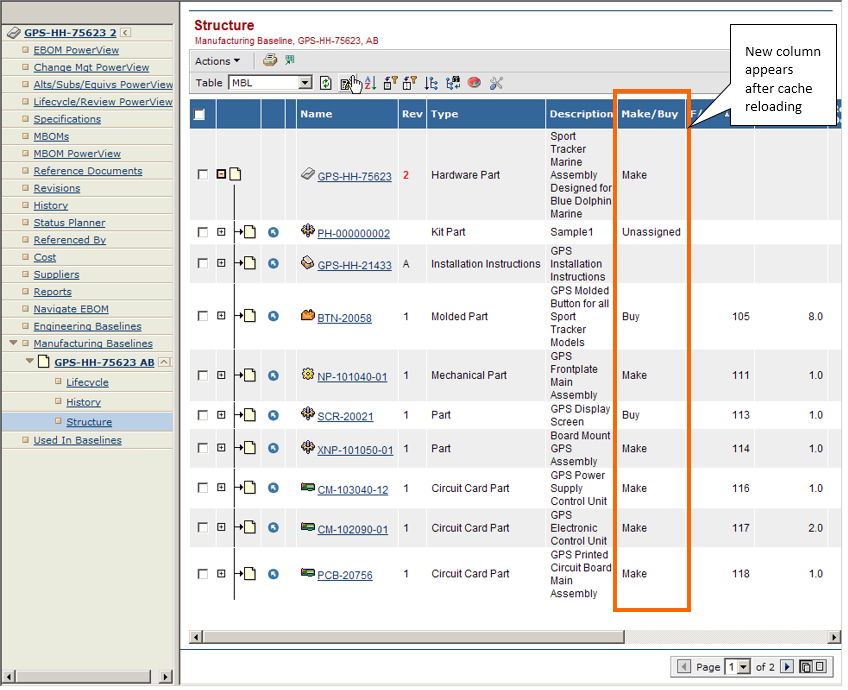
Task: Click the printer icon in the toolbar
Action: tap(269, 60)
